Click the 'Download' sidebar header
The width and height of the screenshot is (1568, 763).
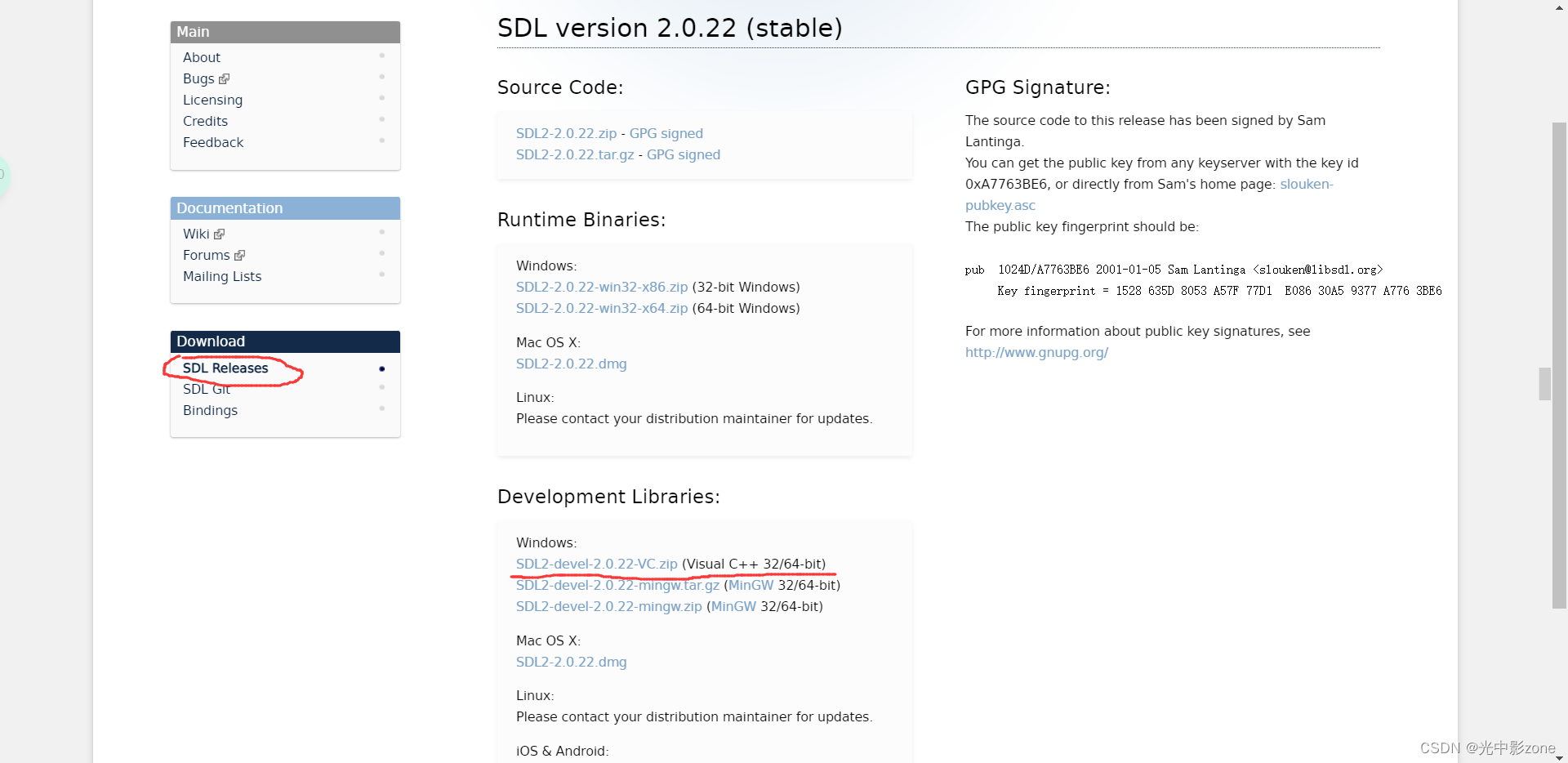285,341
